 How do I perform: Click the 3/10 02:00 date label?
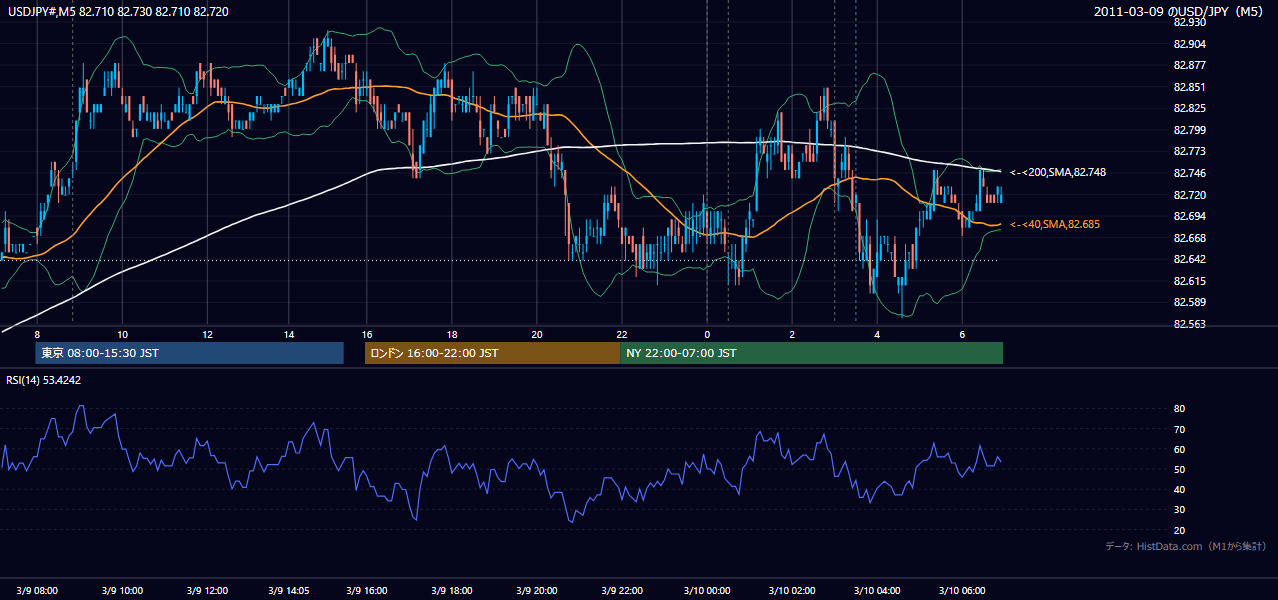(x=791, y=590)
